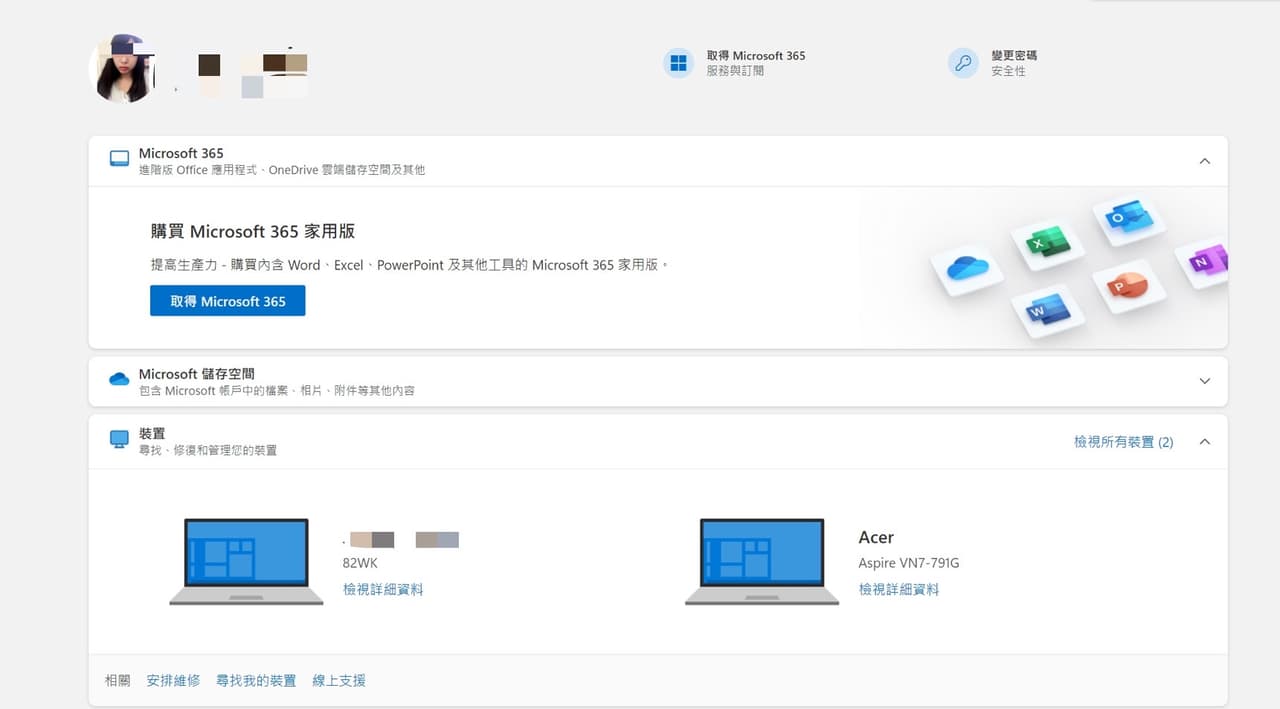Collapse the Microsoft 365 section chevron

tap(1204, 161)
